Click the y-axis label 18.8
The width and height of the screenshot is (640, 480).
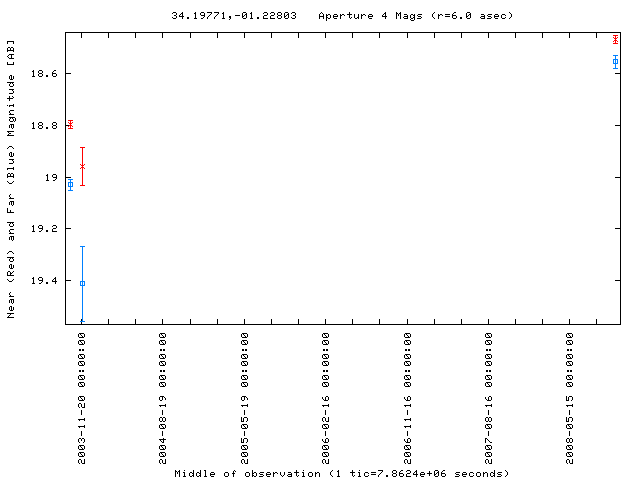click(x=44, y=125)
